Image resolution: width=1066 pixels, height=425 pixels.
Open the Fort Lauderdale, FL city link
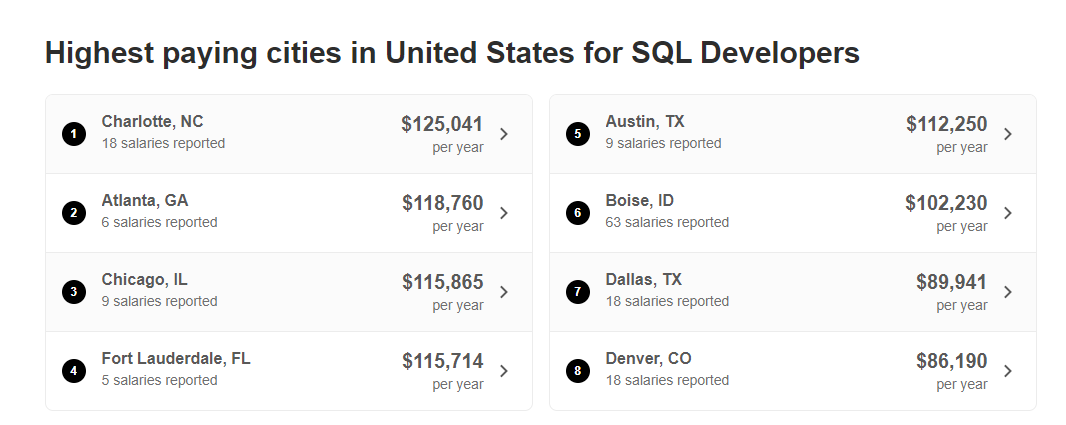pos(176,359)
